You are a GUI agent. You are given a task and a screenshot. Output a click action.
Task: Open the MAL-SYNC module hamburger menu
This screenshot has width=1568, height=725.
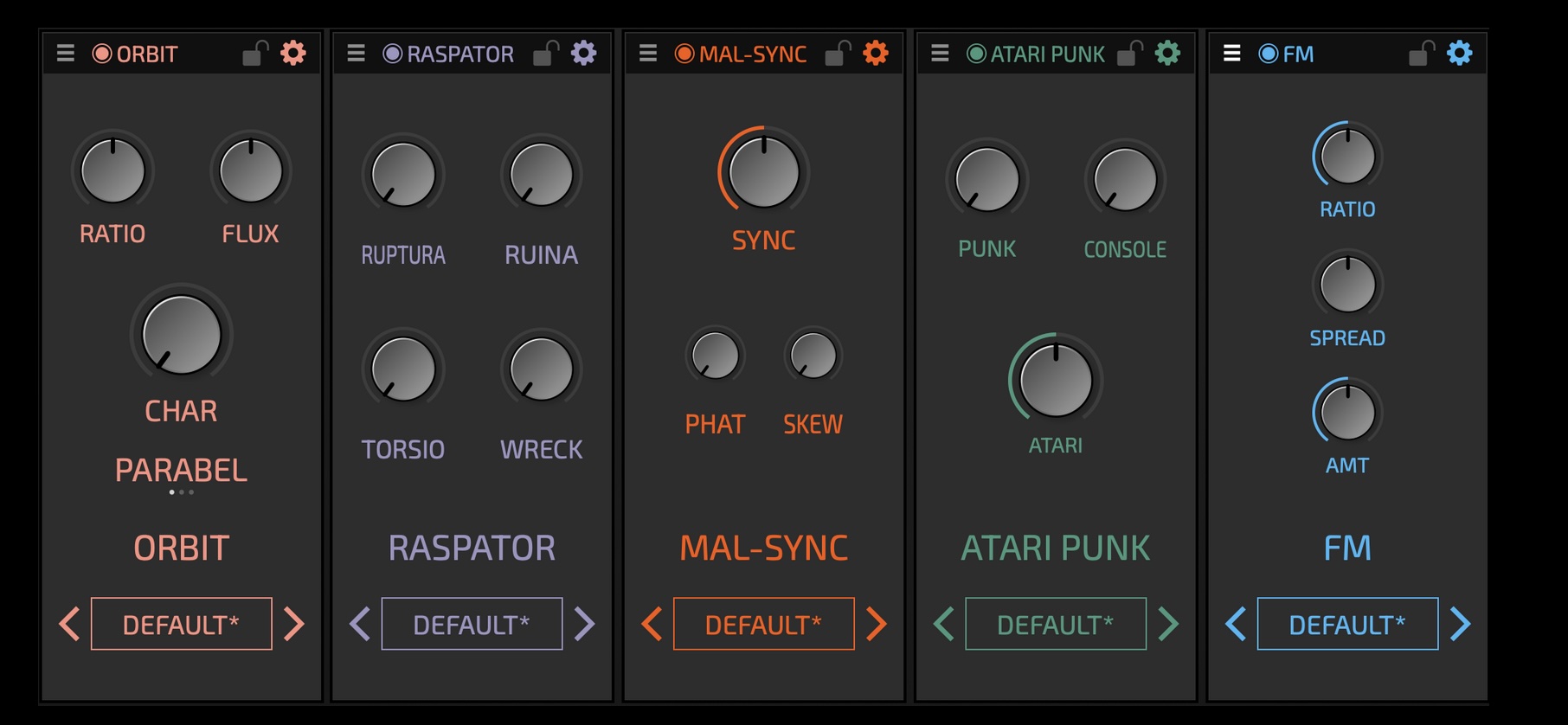pyautogui.click(x=648, y=54)
